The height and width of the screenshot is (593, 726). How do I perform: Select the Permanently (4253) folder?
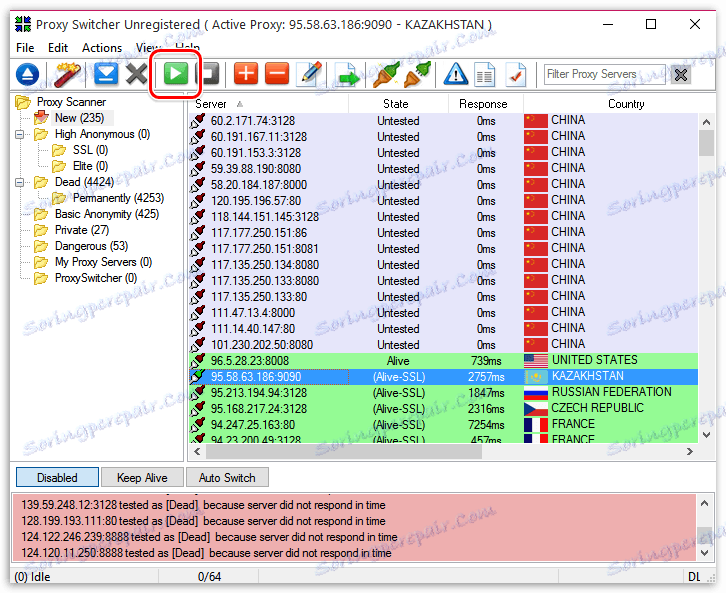(x=118, y=198)
